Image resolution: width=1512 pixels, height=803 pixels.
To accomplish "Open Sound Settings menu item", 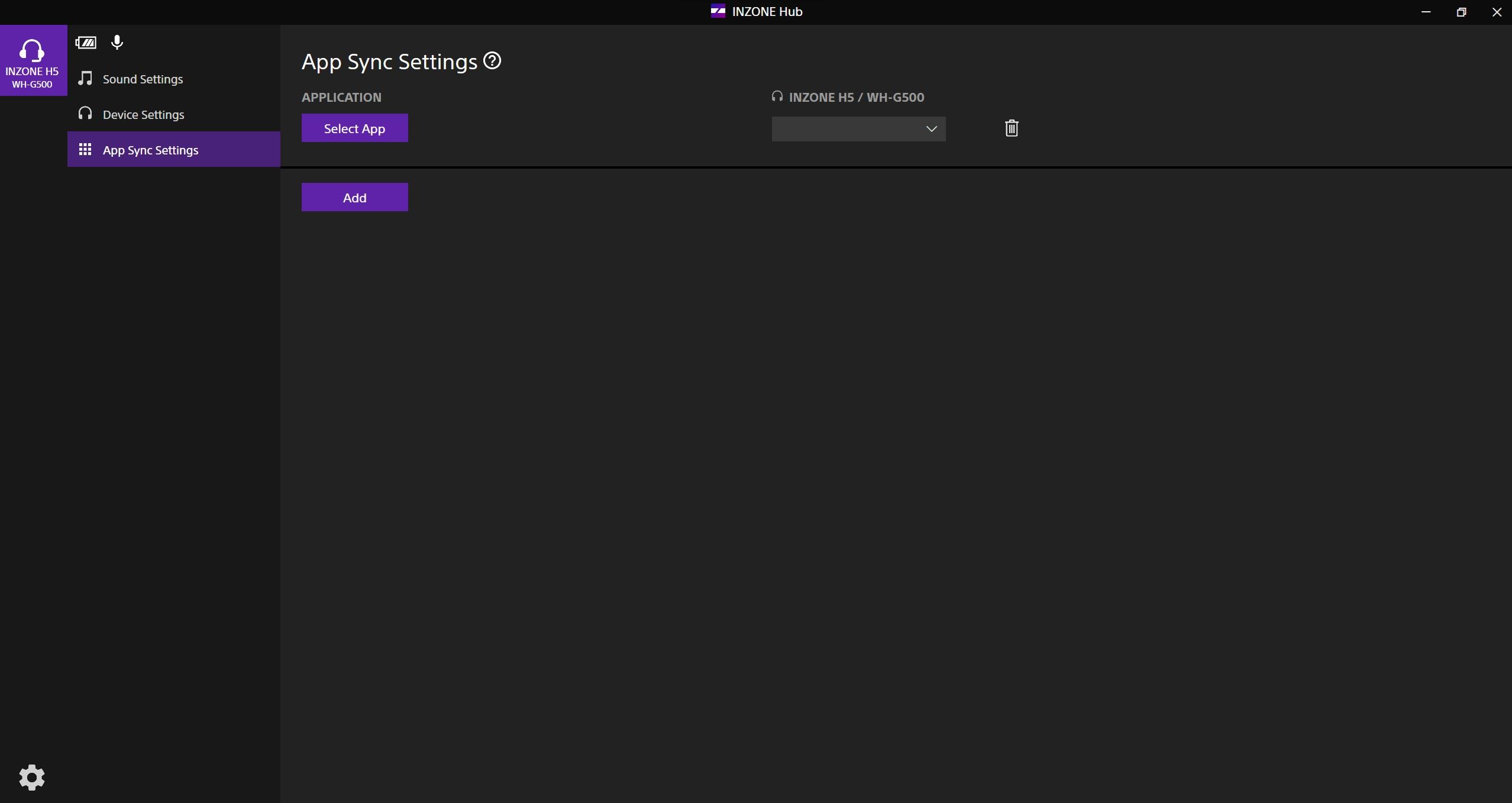I will (x=143, y=79).
